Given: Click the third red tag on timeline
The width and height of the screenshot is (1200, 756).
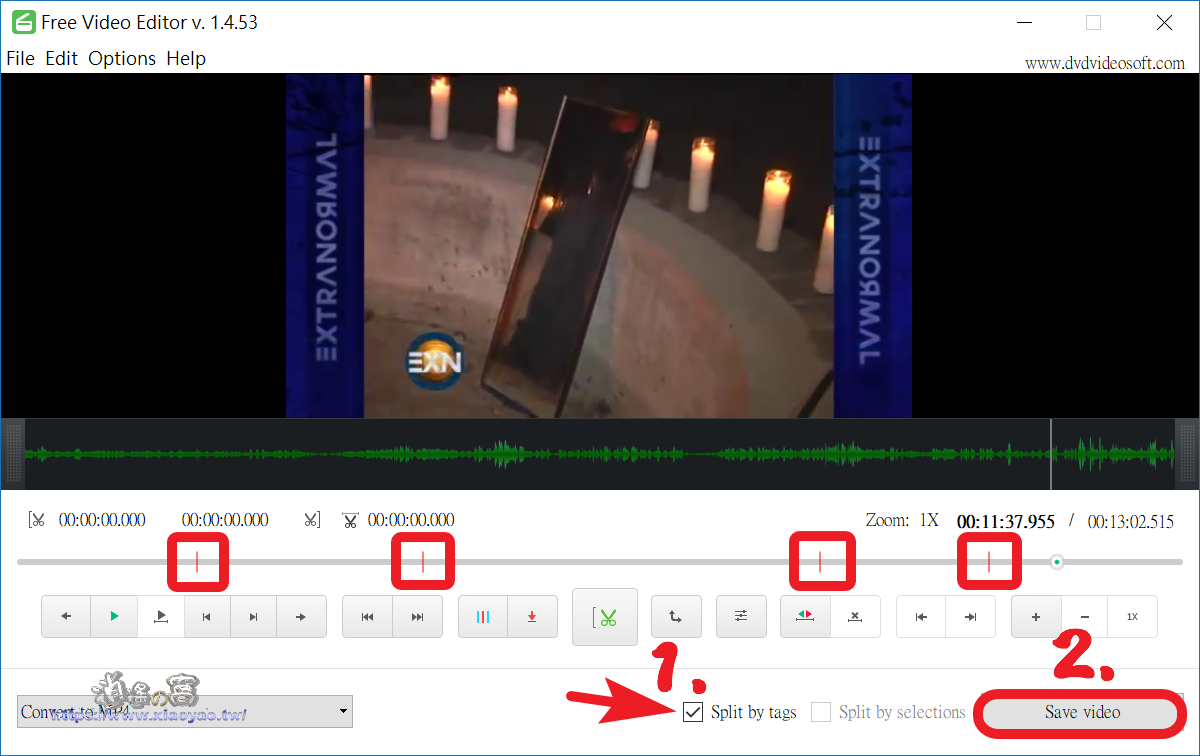Looking at the screenshot, I should point(820,562).
